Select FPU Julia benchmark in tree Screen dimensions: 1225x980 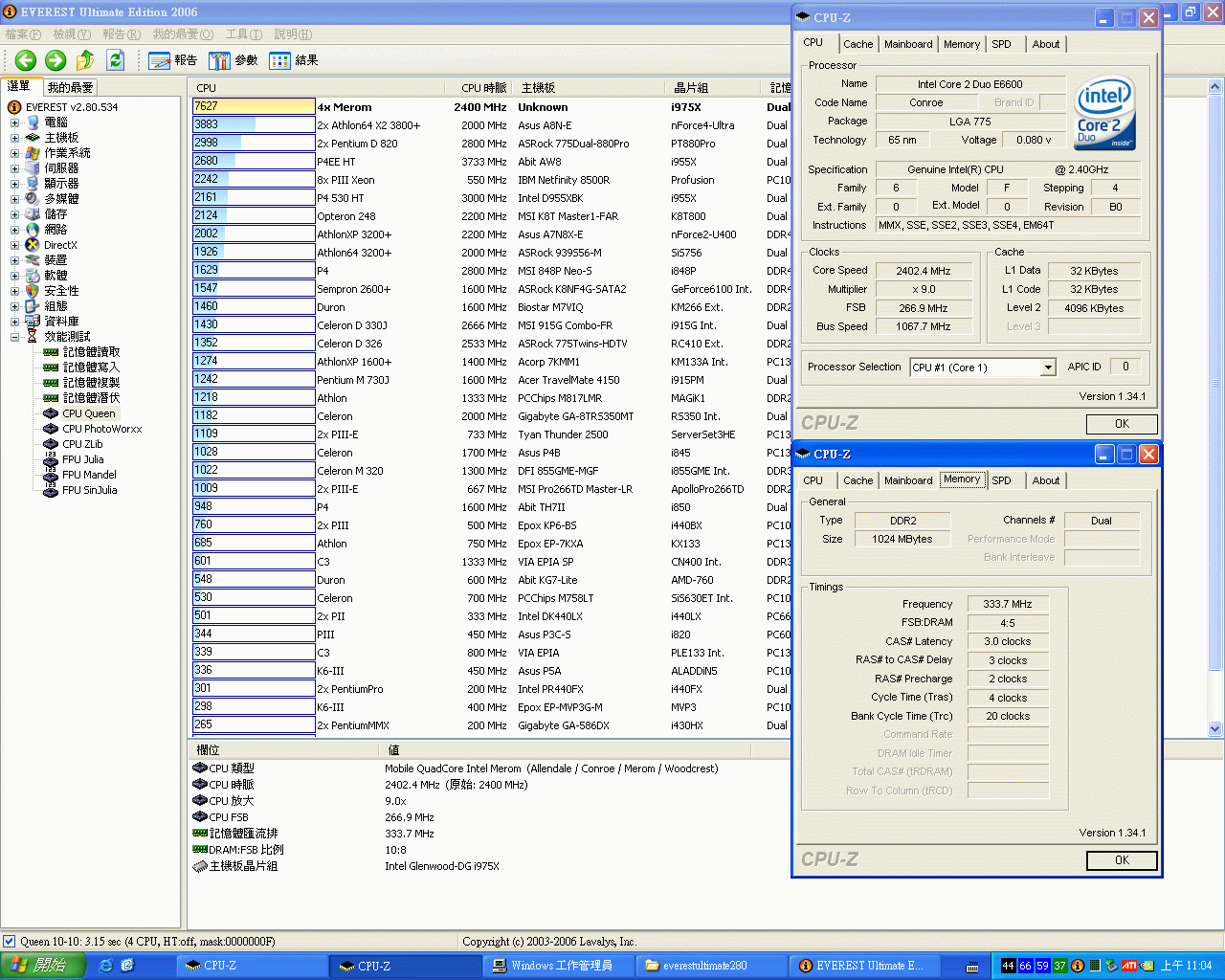coord(83,459)
